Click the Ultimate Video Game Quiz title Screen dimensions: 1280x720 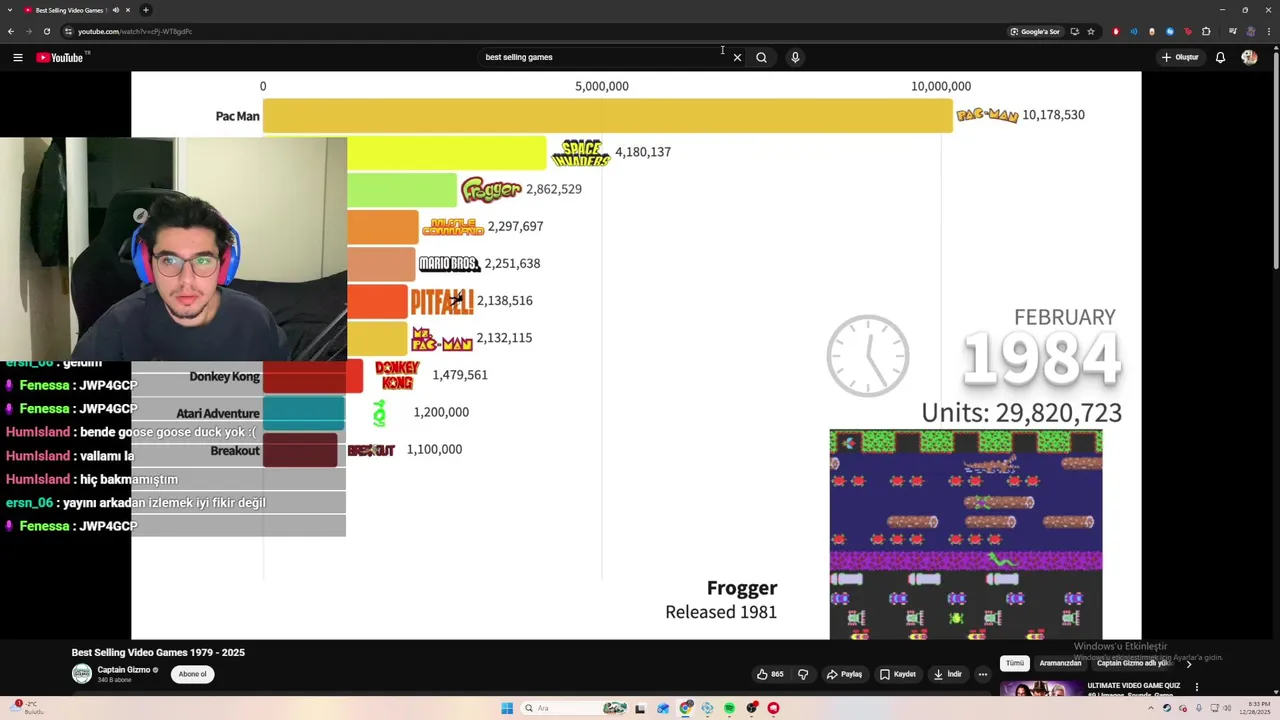tap(1134, 686)
